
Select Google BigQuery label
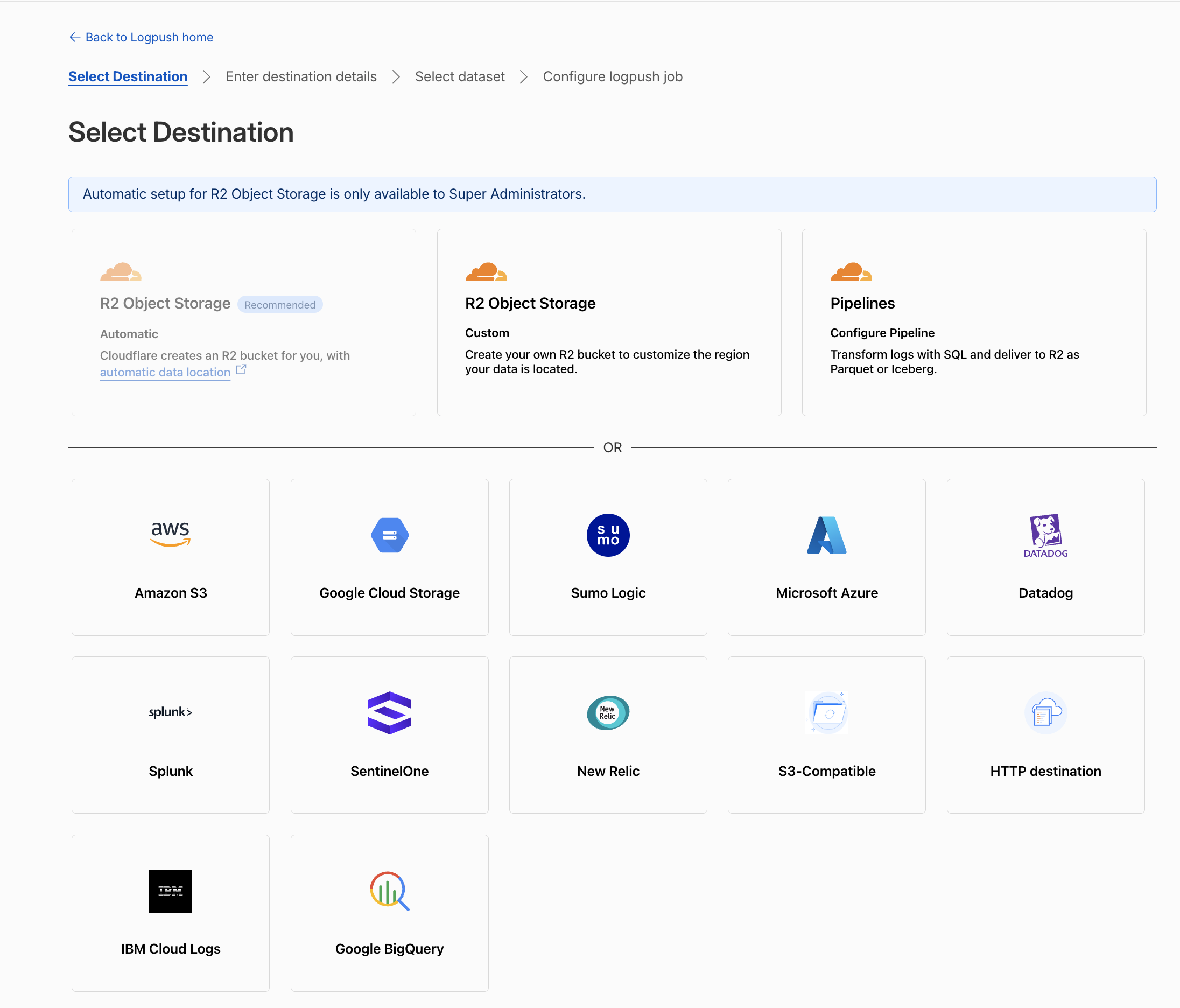tap(390, 949)
